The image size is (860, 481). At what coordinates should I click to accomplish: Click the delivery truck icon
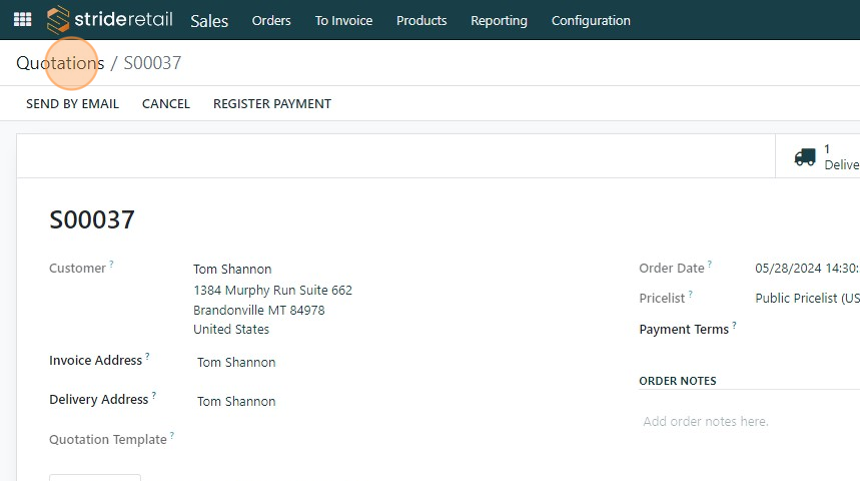click(805, 157)
